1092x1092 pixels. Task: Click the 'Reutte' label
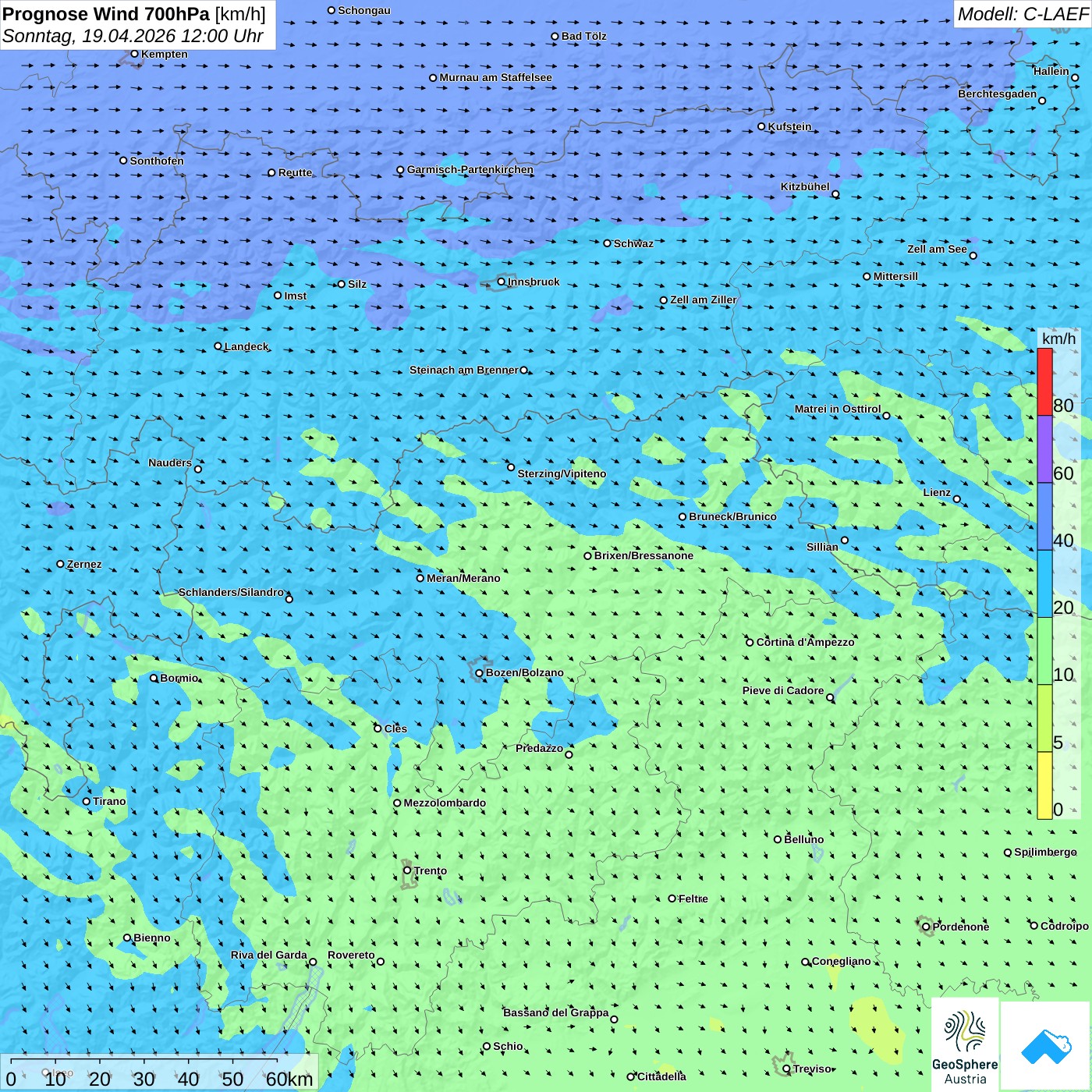(296, 172)
